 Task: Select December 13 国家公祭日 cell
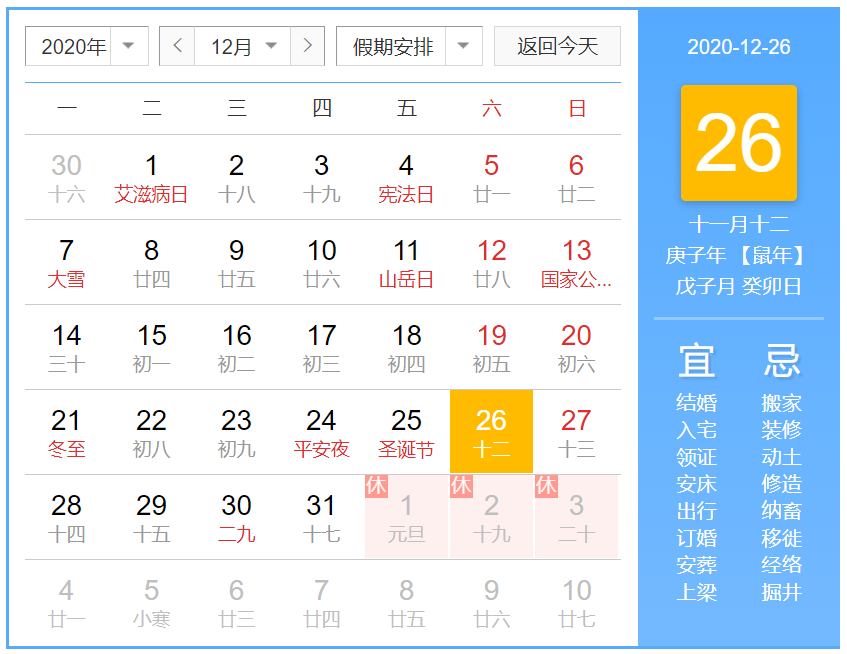(x=576, y=262)
